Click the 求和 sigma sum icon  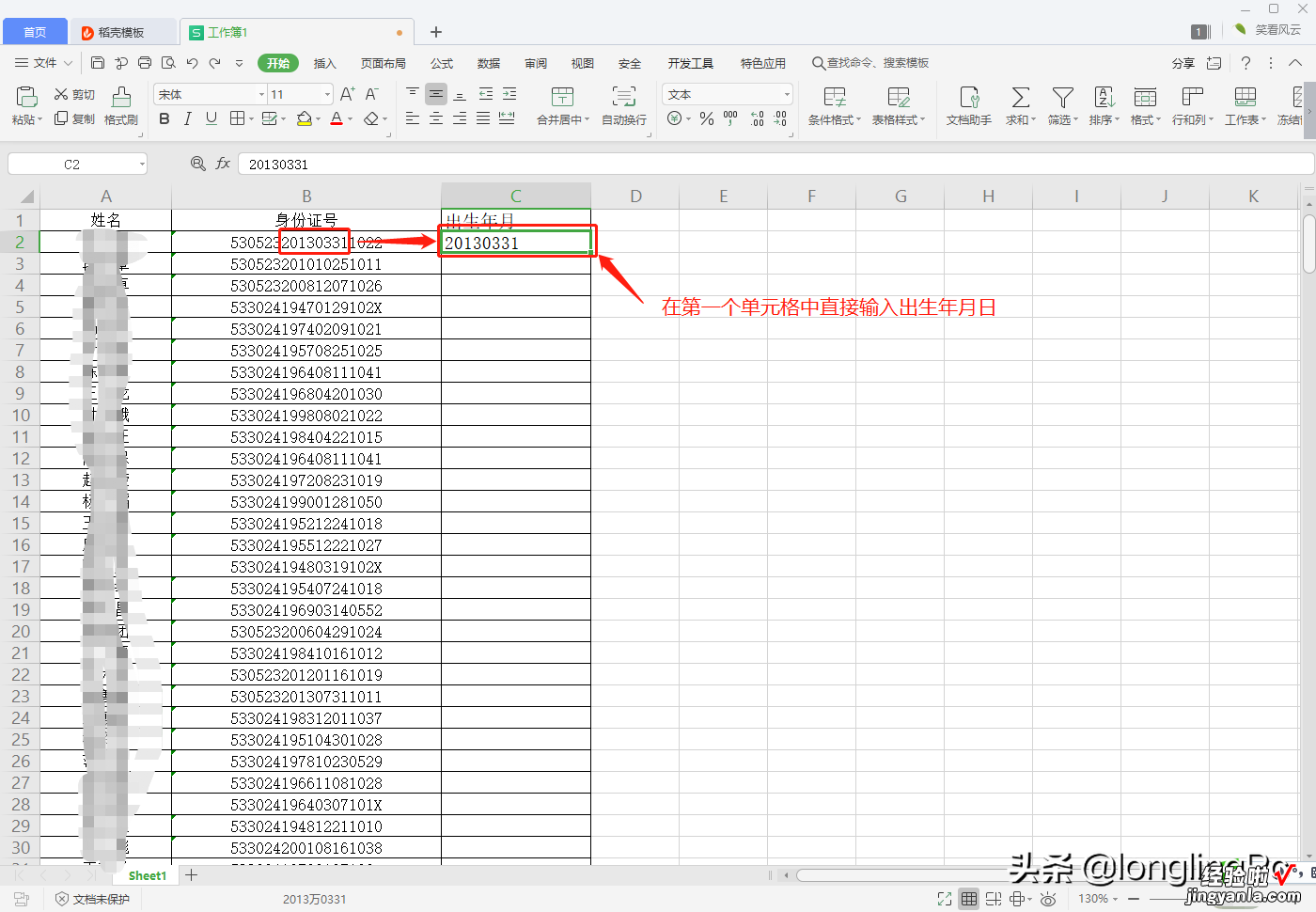click(1020, 97)
